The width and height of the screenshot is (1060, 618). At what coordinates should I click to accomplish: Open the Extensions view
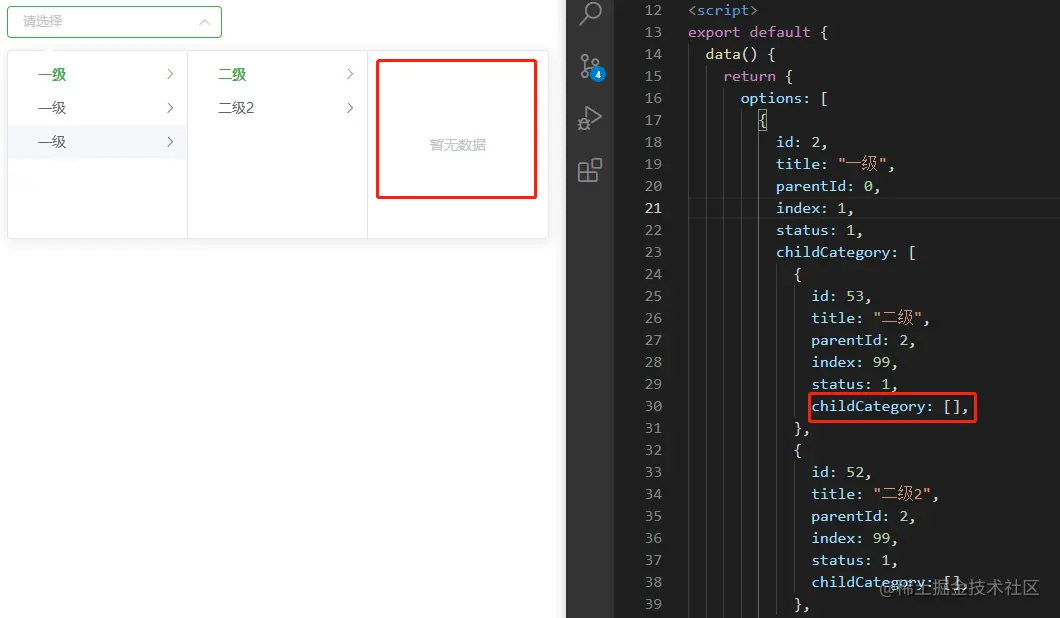click(589, 170)
